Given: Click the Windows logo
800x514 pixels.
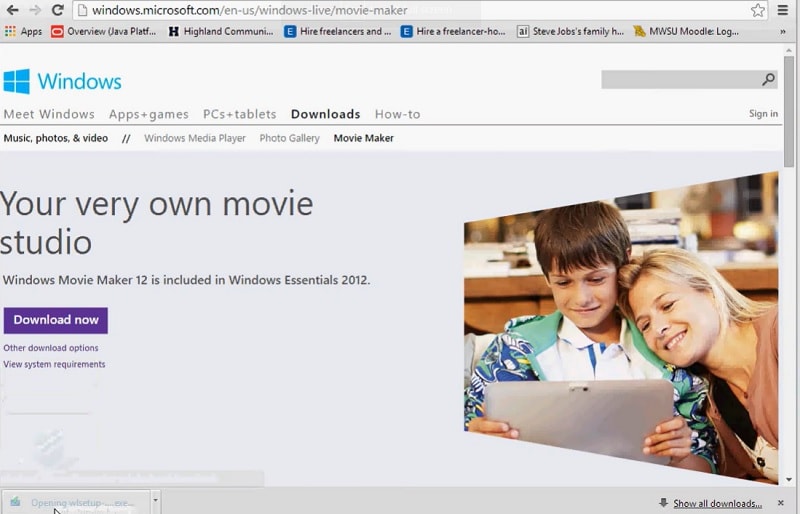Looking at the screenshot, I should pyautogui.click(x=63, y=81).
